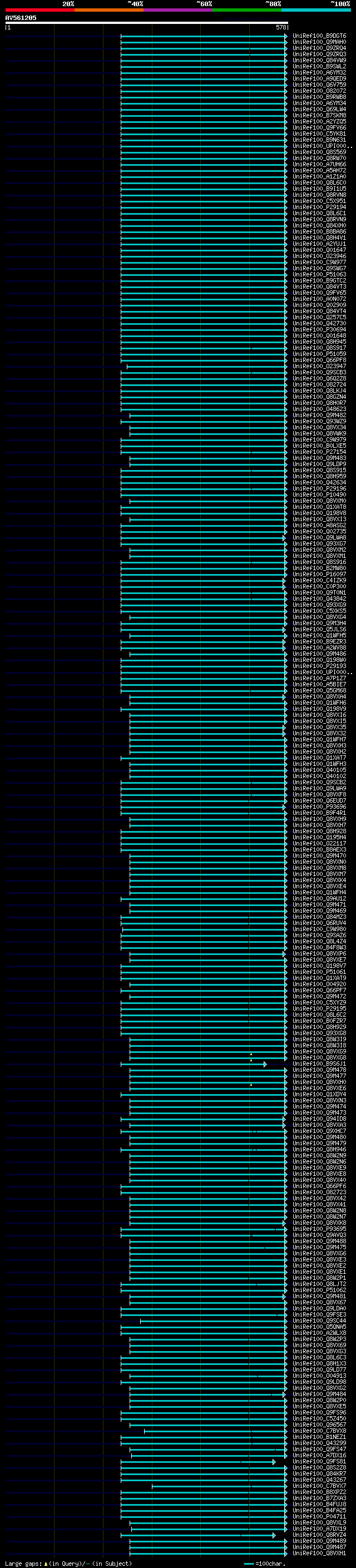Select label UniRef100_C5Z450
The width and height of the screenshot is (356, 1568).
[x=319, y=1418]
